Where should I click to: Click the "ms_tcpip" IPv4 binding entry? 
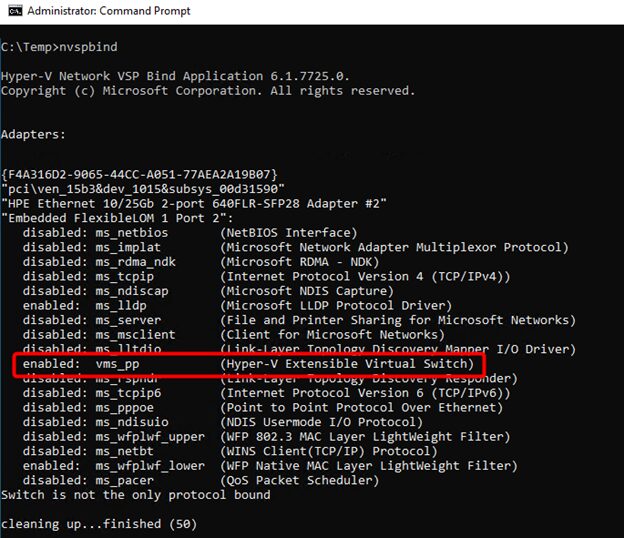coord(127,276)
